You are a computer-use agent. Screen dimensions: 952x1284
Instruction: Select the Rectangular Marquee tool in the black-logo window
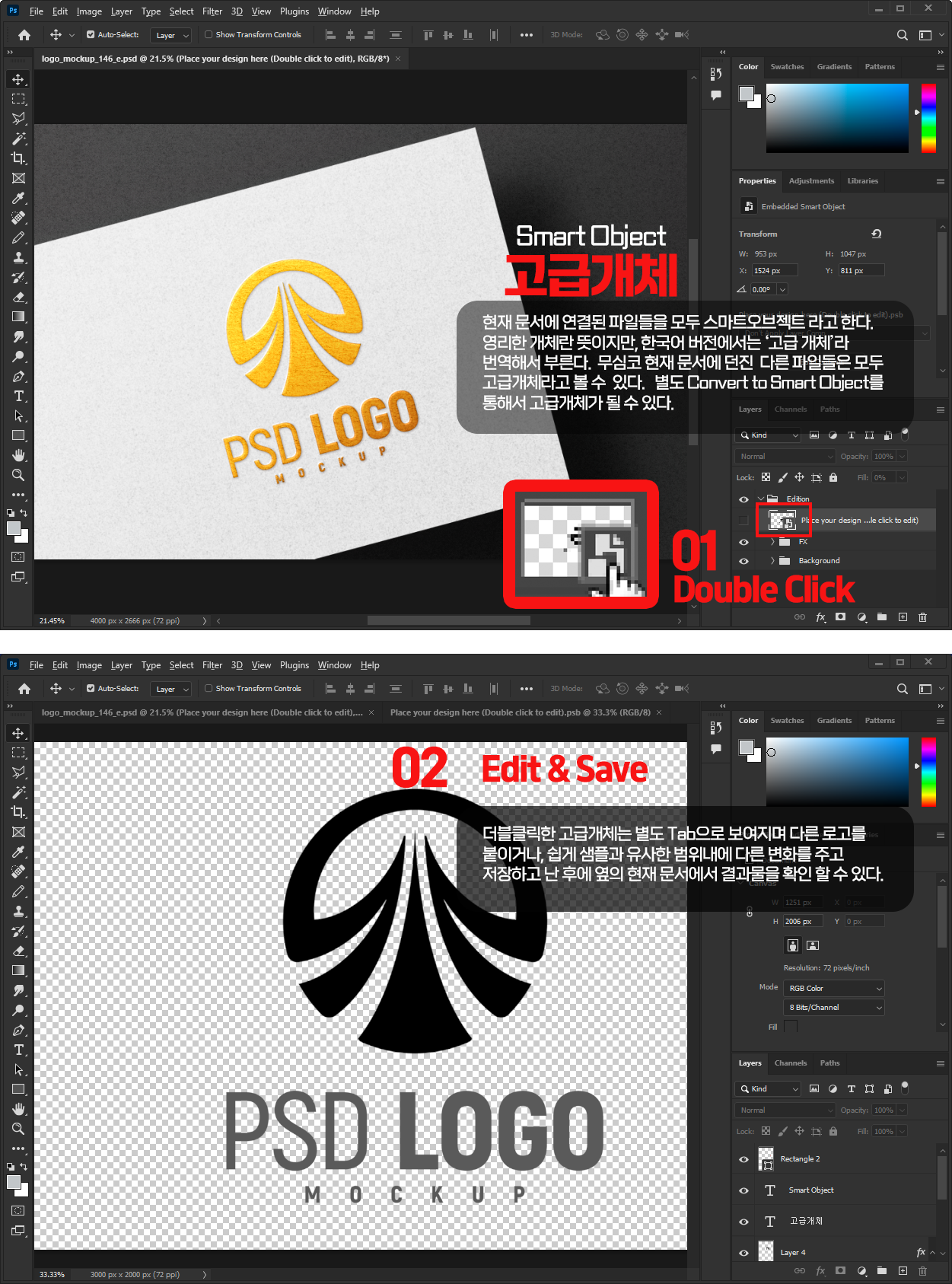19,753
